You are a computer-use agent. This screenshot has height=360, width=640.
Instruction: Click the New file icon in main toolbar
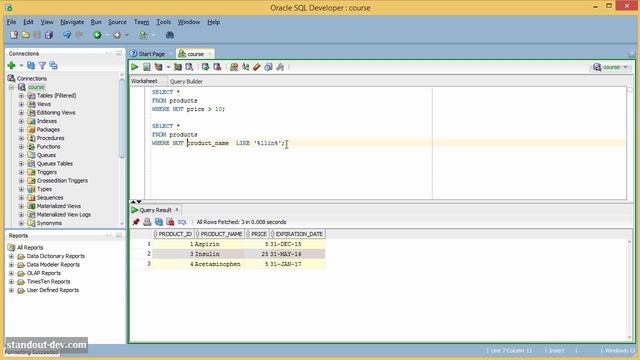(x=14, y=35)
